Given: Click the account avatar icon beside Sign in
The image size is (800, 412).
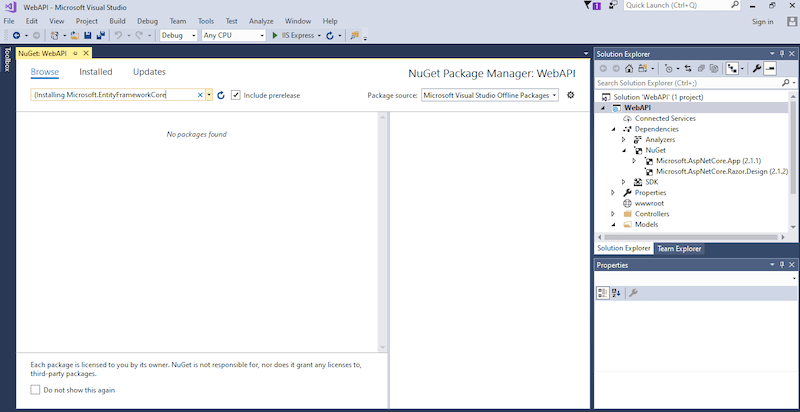Looking at the screenshot, I should point(791,21).
